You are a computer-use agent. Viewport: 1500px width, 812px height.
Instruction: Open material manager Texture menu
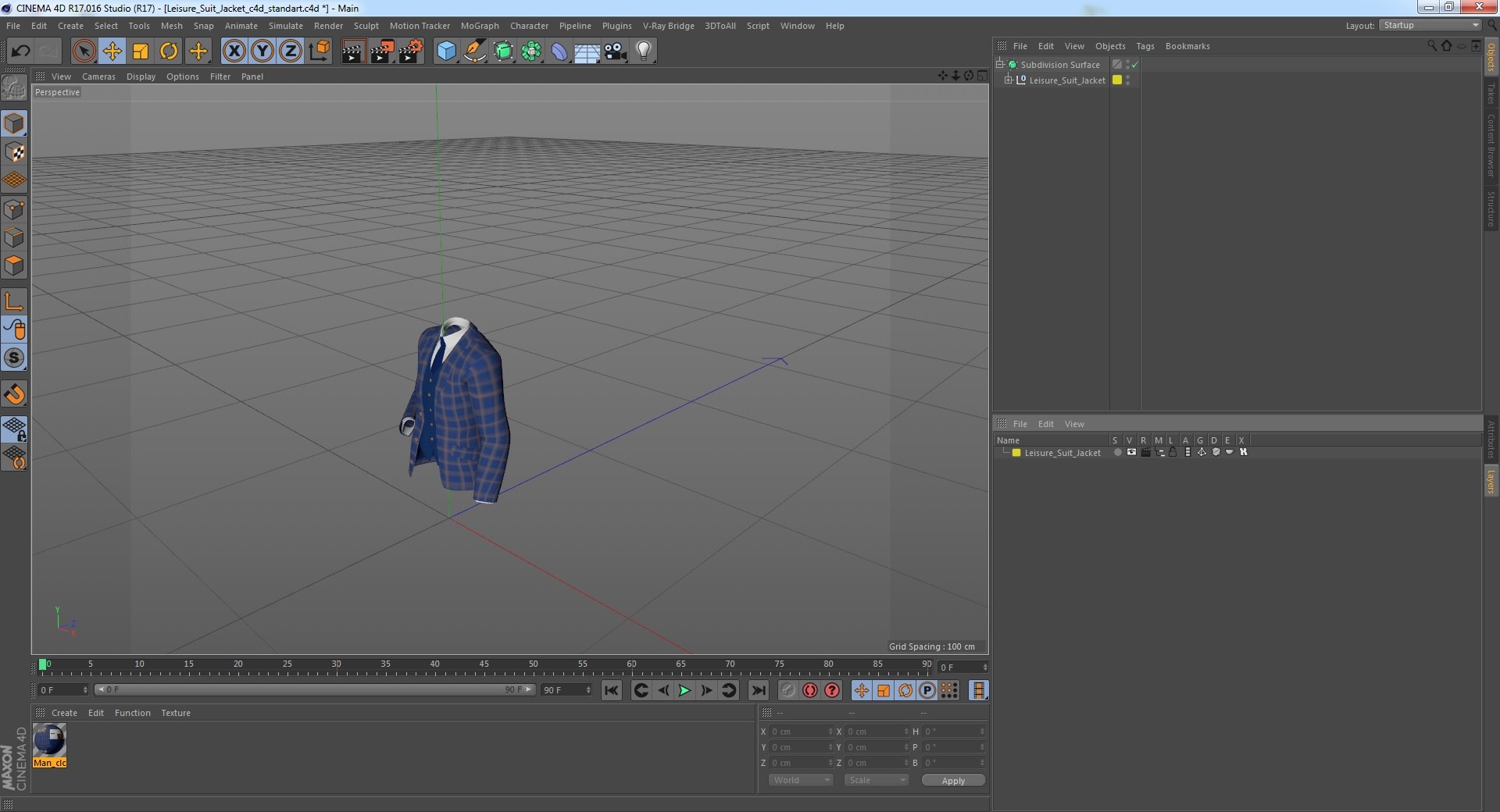tap(176, 713)
